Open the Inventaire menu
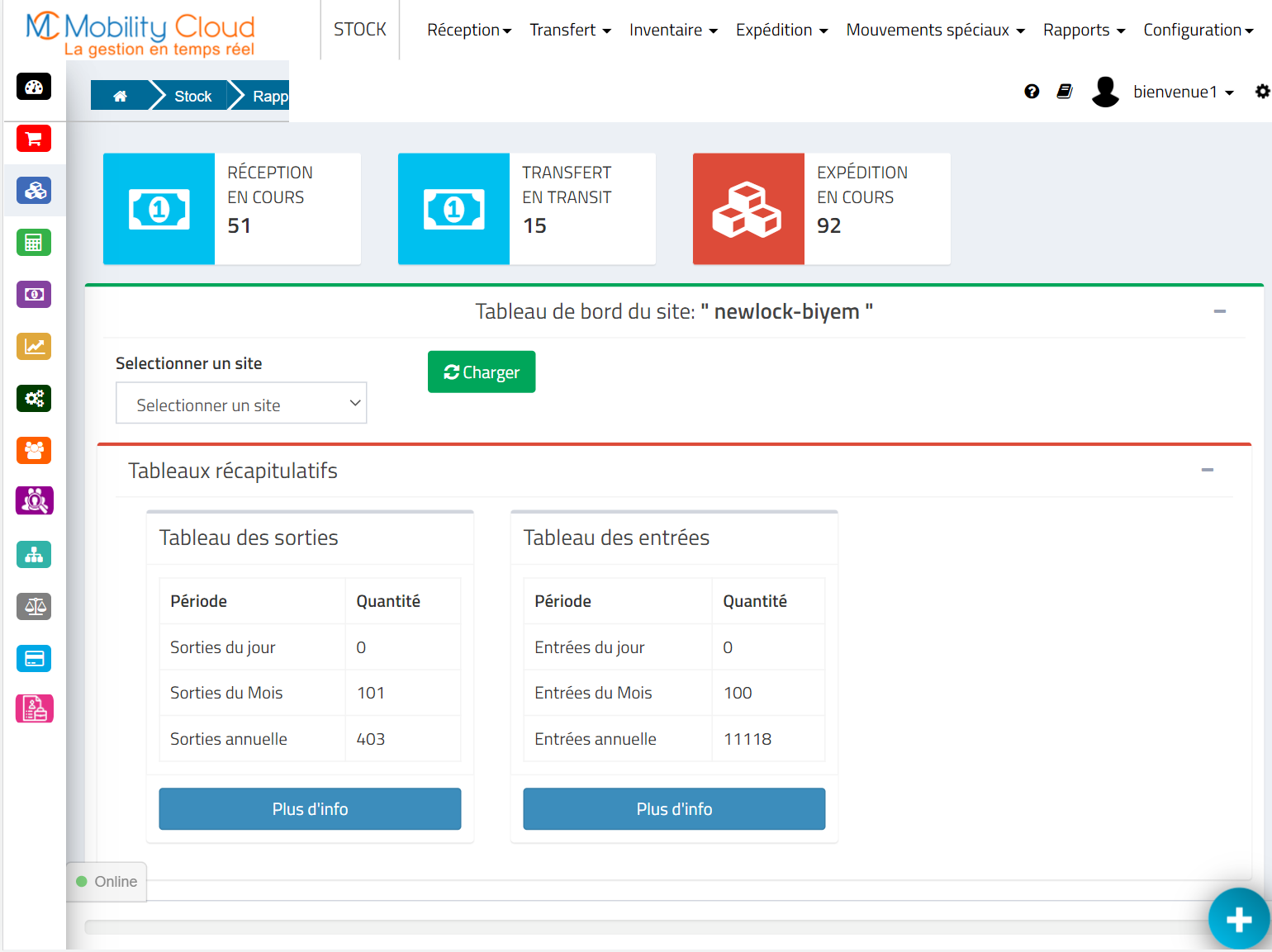This screenshot has height=952, width=1272. coord(672,31)
